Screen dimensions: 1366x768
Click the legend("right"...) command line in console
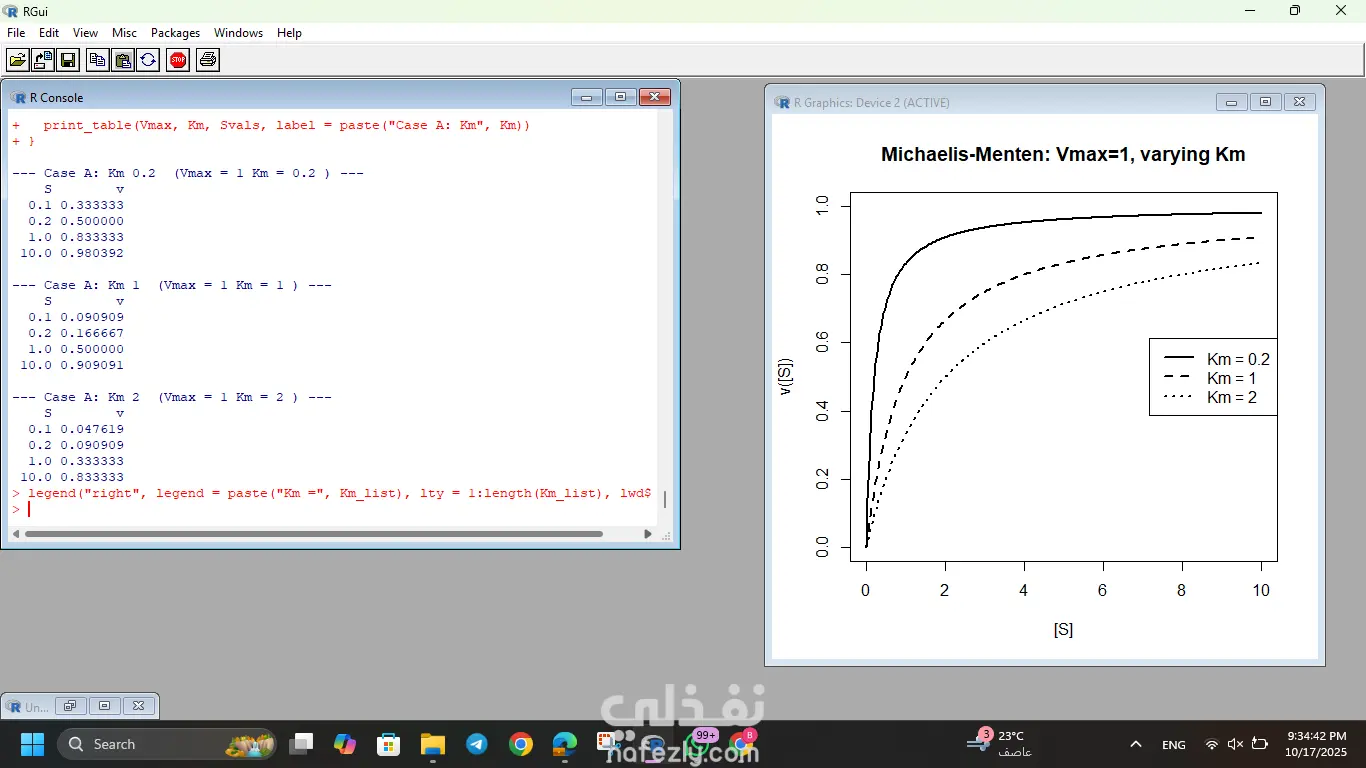[x=332, y=493]
